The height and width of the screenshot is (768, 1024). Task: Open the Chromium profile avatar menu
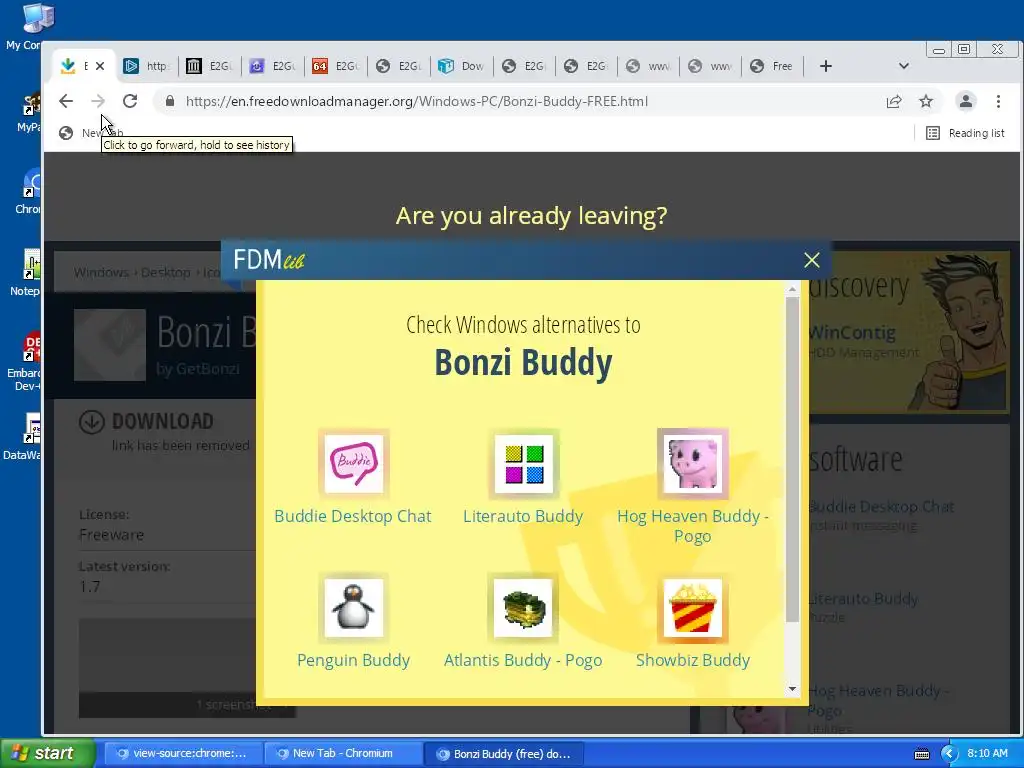(966, 101)
